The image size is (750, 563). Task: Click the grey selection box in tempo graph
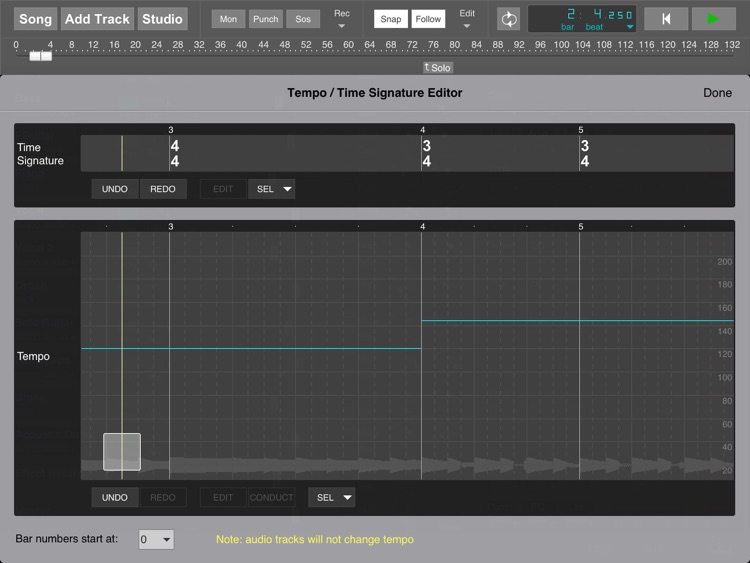122,452
